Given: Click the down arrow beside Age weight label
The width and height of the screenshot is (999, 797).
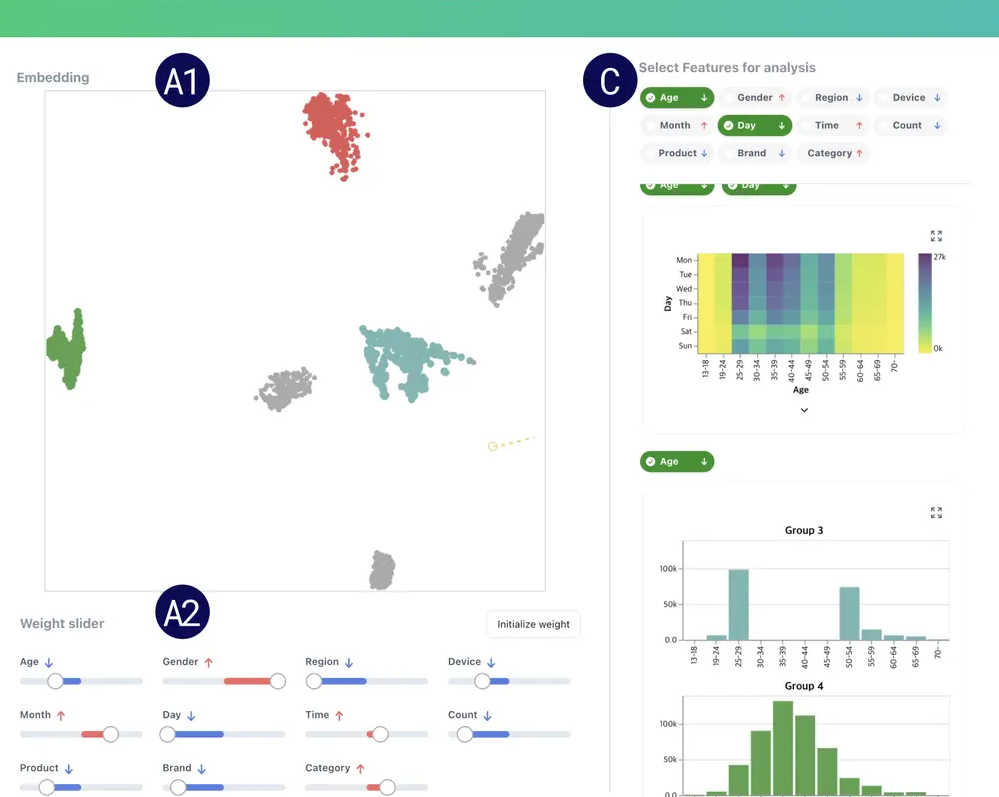Looking at the screenshot, I should [50, 662].
